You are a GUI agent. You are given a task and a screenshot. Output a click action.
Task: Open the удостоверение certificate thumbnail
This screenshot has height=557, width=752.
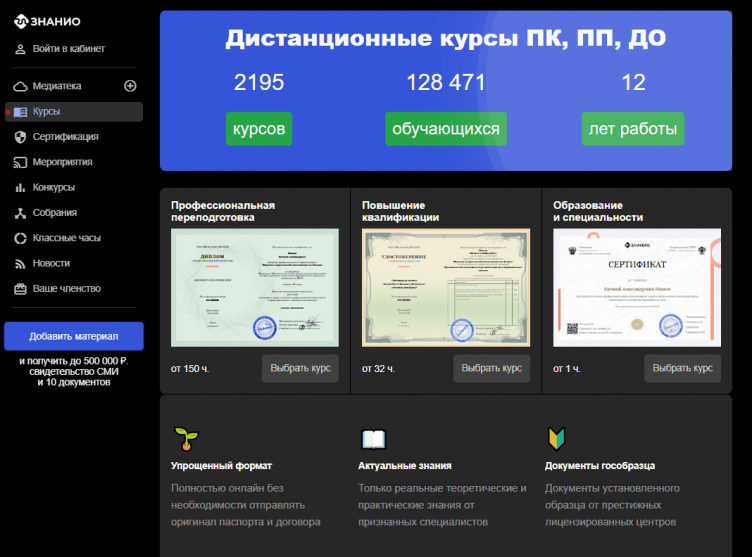pyautogui.click(x=446, y=288)
